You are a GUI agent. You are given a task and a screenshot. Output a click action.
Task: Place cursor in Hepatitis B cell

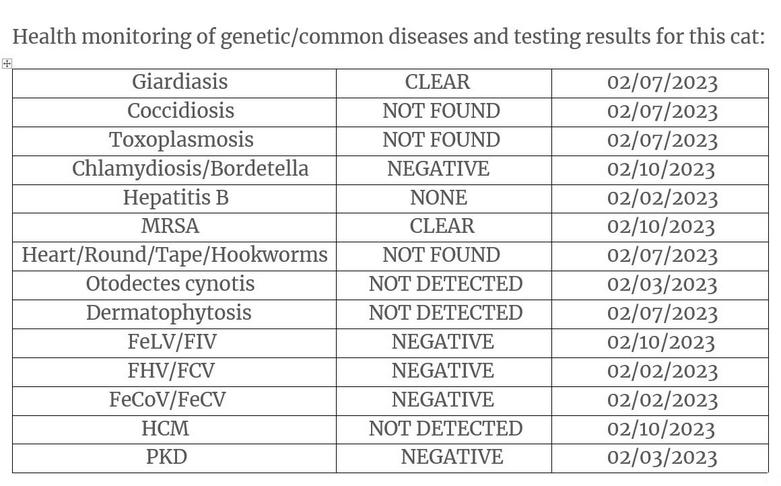tap(174, 199)
